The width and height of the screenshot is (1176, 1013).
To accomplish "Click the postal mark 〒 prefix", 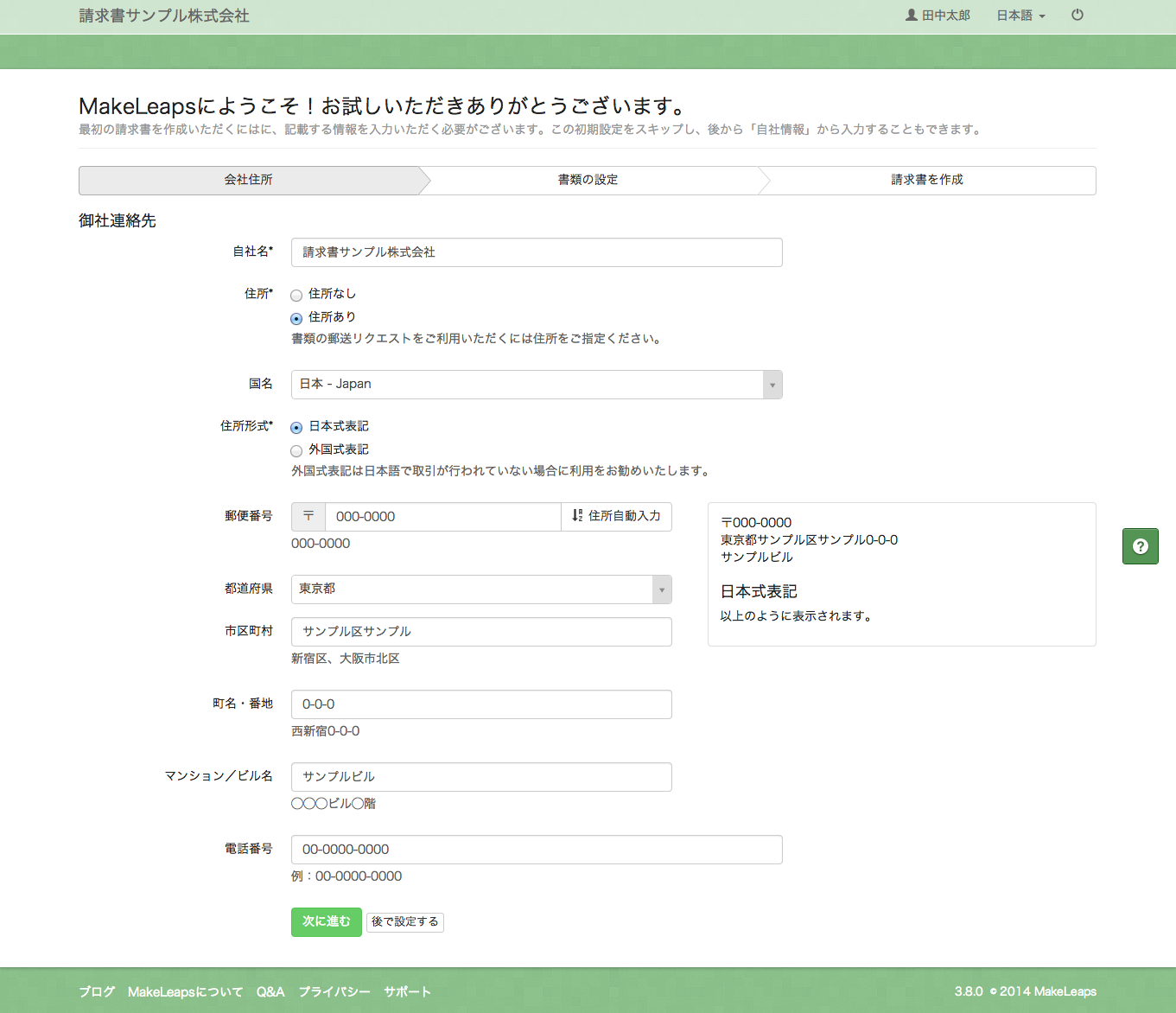I will coord(308,517).
